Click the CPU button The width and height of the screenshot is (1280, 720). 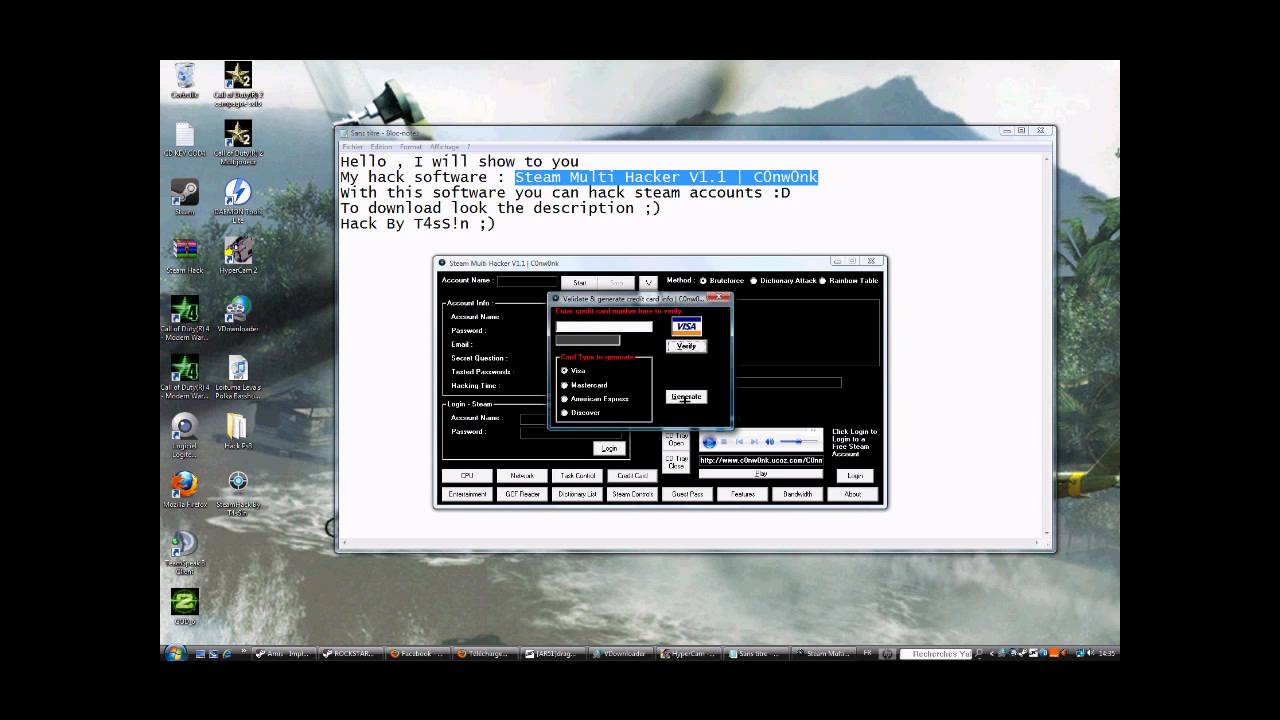coord(467,476)
